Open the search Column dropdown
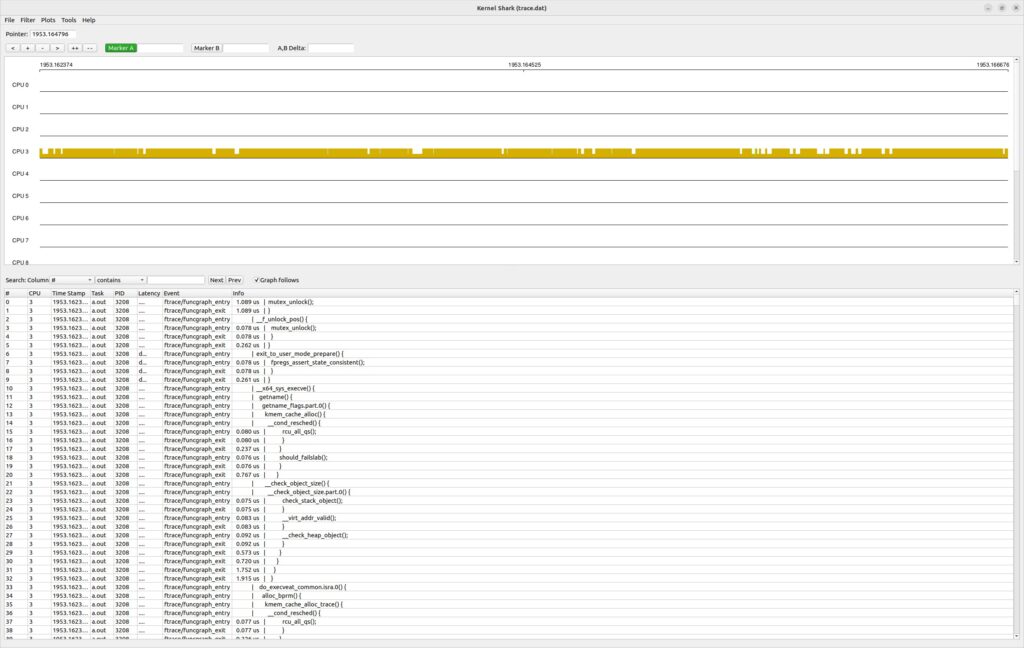This screenshot has width=1024, height=648. [x=71, y=280]
